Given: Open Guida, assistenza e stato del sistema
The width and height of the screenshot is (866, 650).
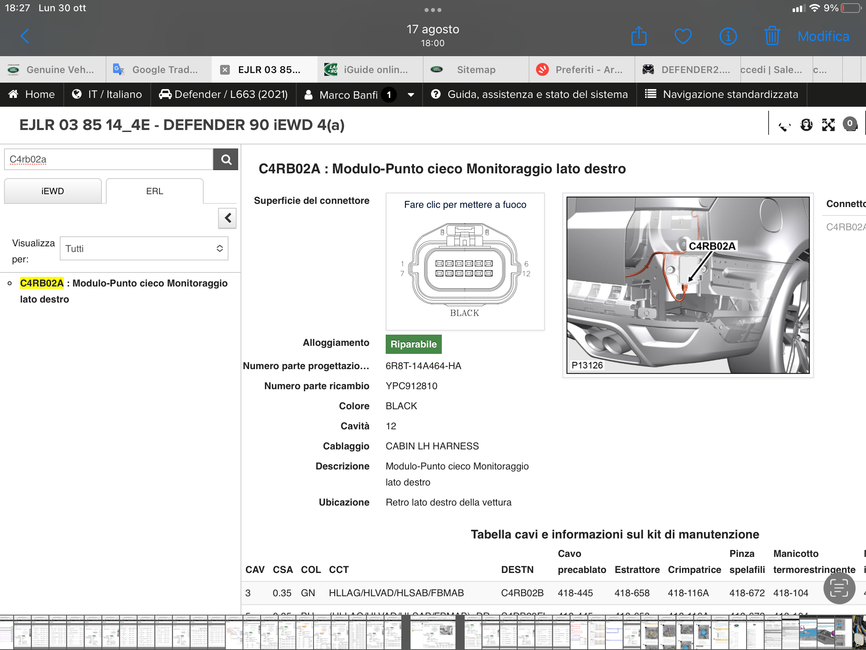Looking at the screenshot, I should coord(529,94).
